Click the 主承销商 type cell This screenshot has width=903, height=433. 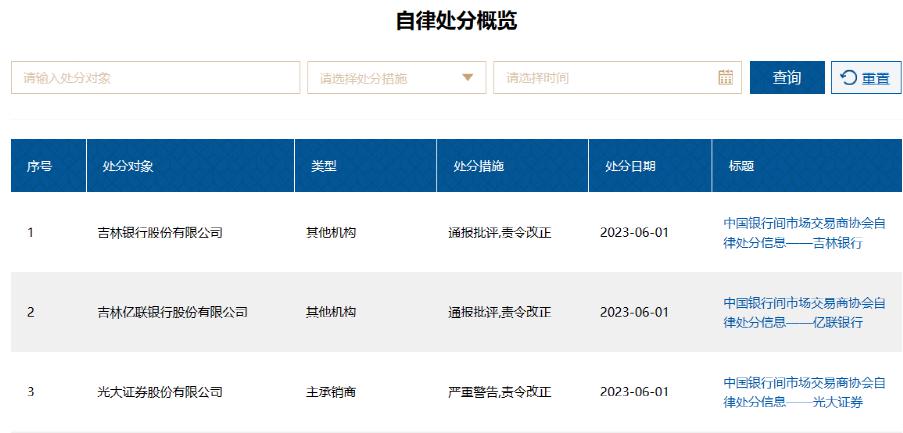[331, 392]
